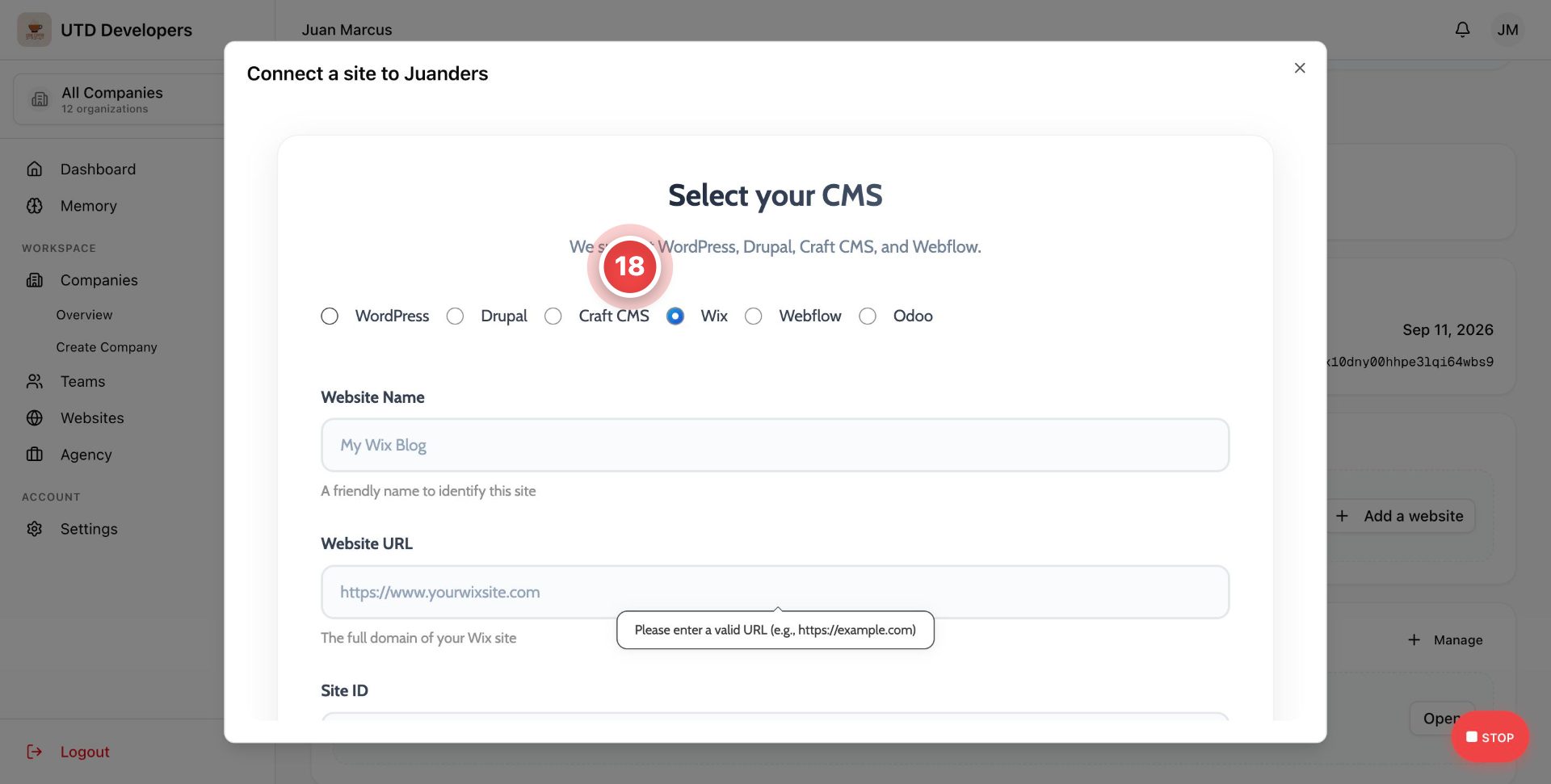Click the Companies building icon
The image size is (1551, 784).
35,280
